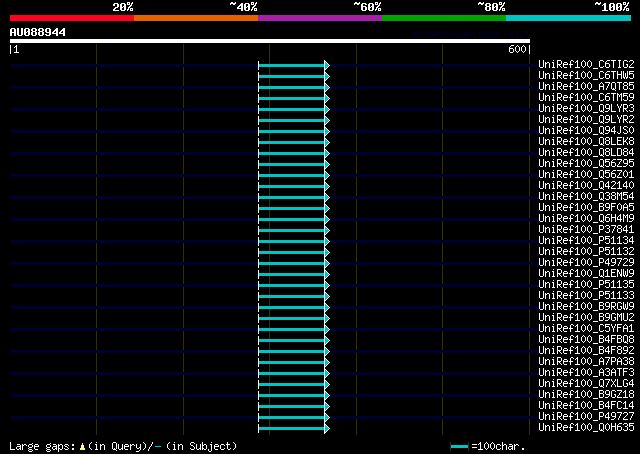Select the UniRef100_B9F0A5 label
This screenshot has height=454, width=640.
click(586, 208)
